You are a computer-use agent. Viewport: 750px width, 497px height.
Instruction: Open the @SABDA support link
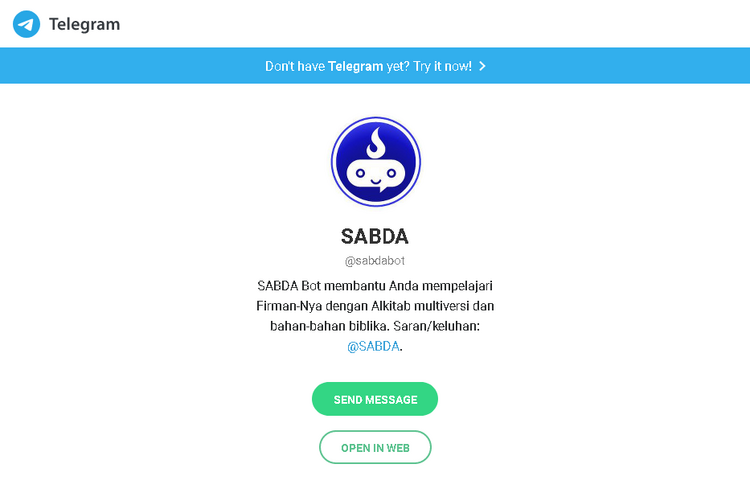(373, 346)
